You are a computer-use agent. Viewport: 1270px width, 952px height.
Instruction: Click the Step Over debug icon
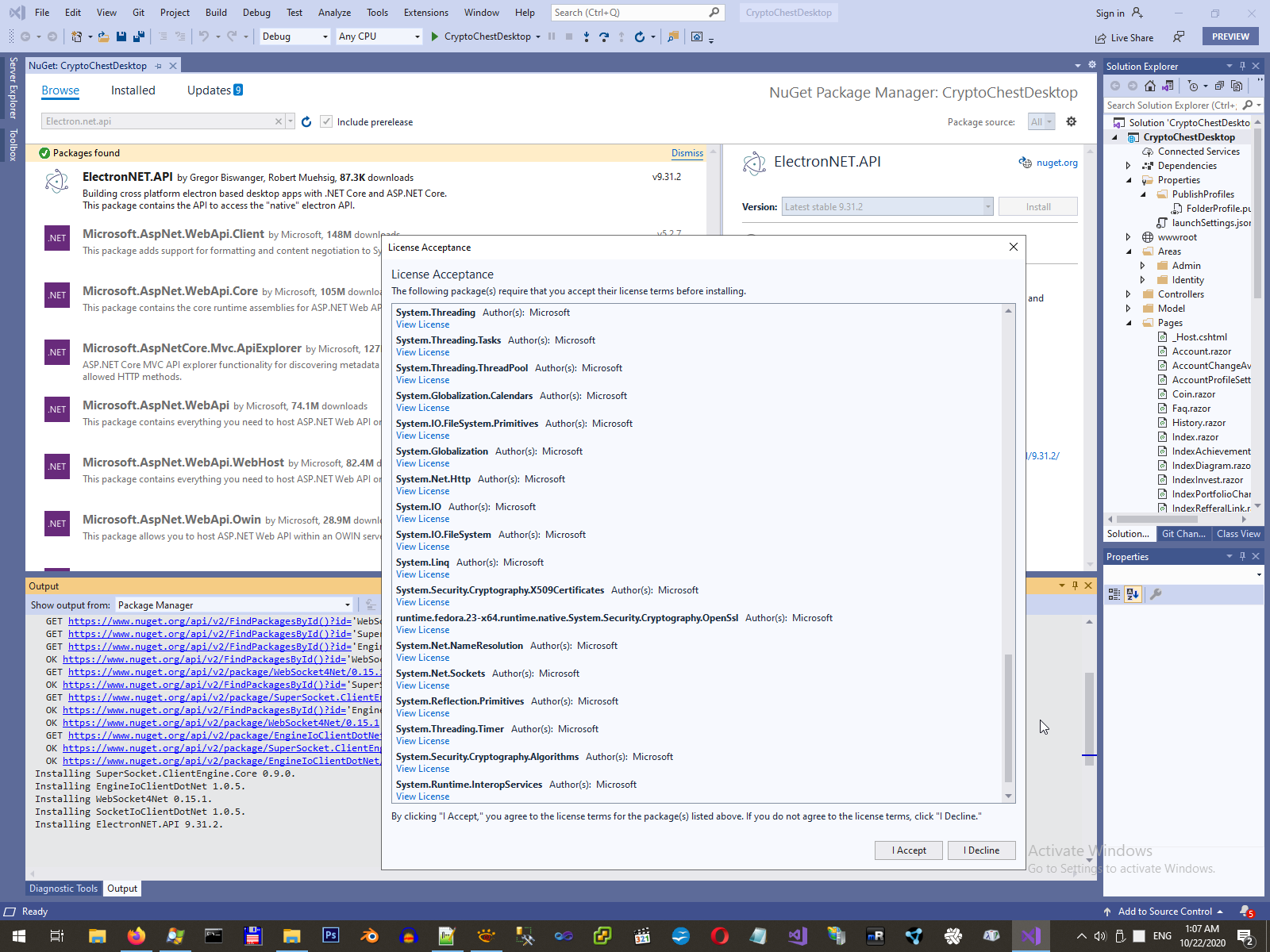(604, 36)
